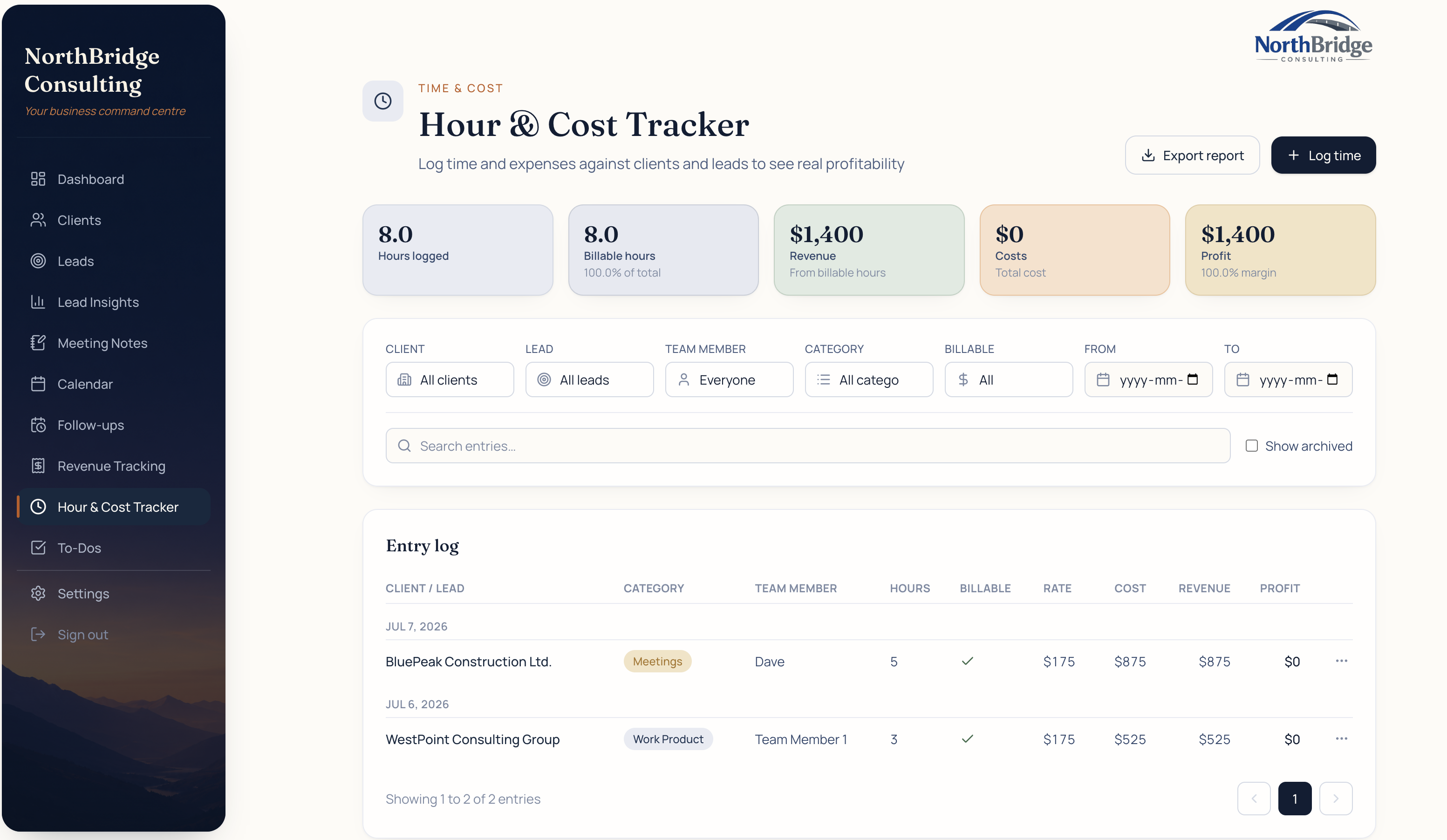The width and height of the screenshot is (1447, 840).
Task: Select Hour & Cost Tracker menu item
Action: point(113,507)
